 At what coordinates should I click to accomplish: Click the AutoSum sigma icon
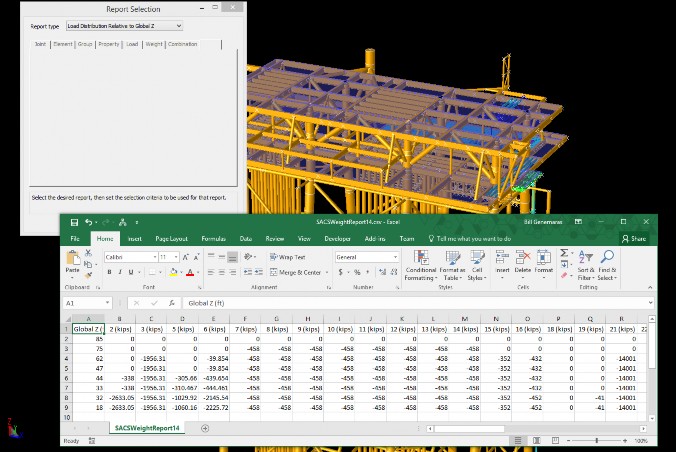pyautogui.click(x=564, y=253)
